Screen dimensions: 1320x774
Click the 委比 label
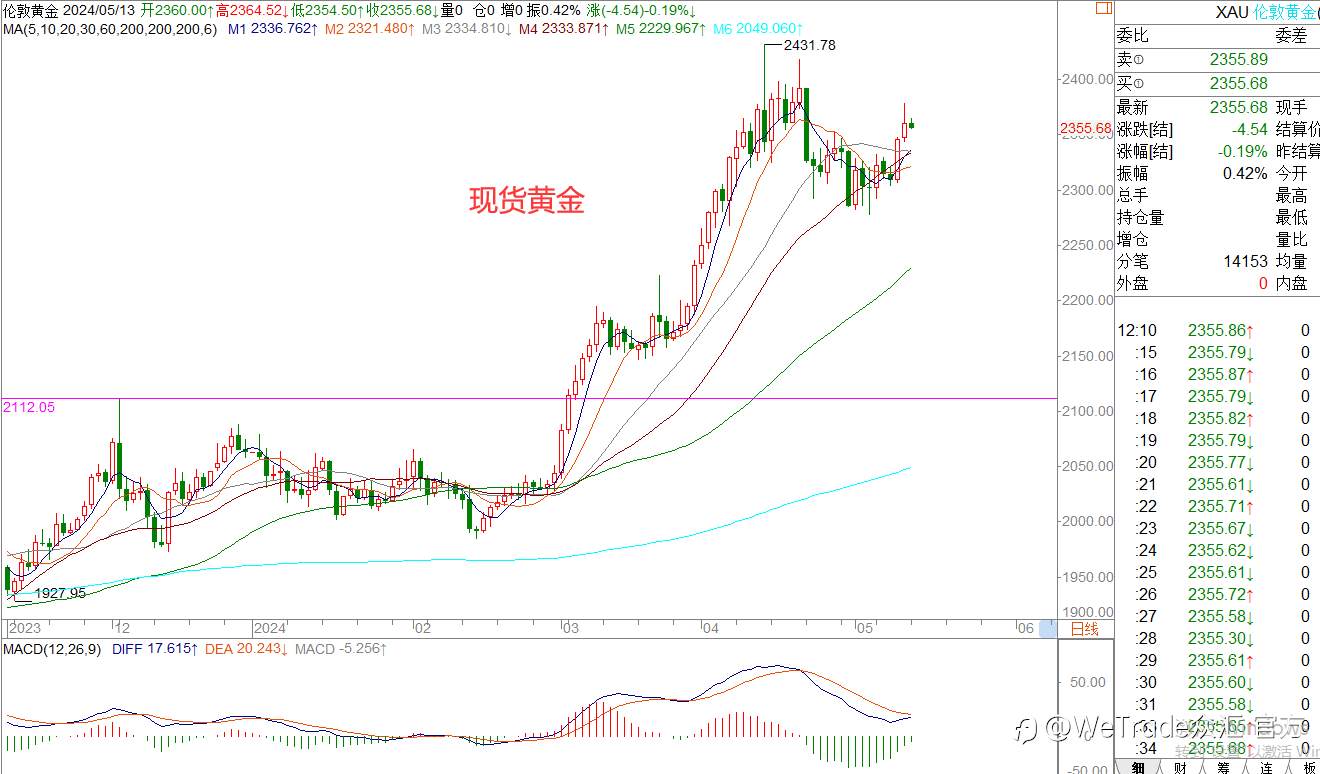pos(1133,36)
